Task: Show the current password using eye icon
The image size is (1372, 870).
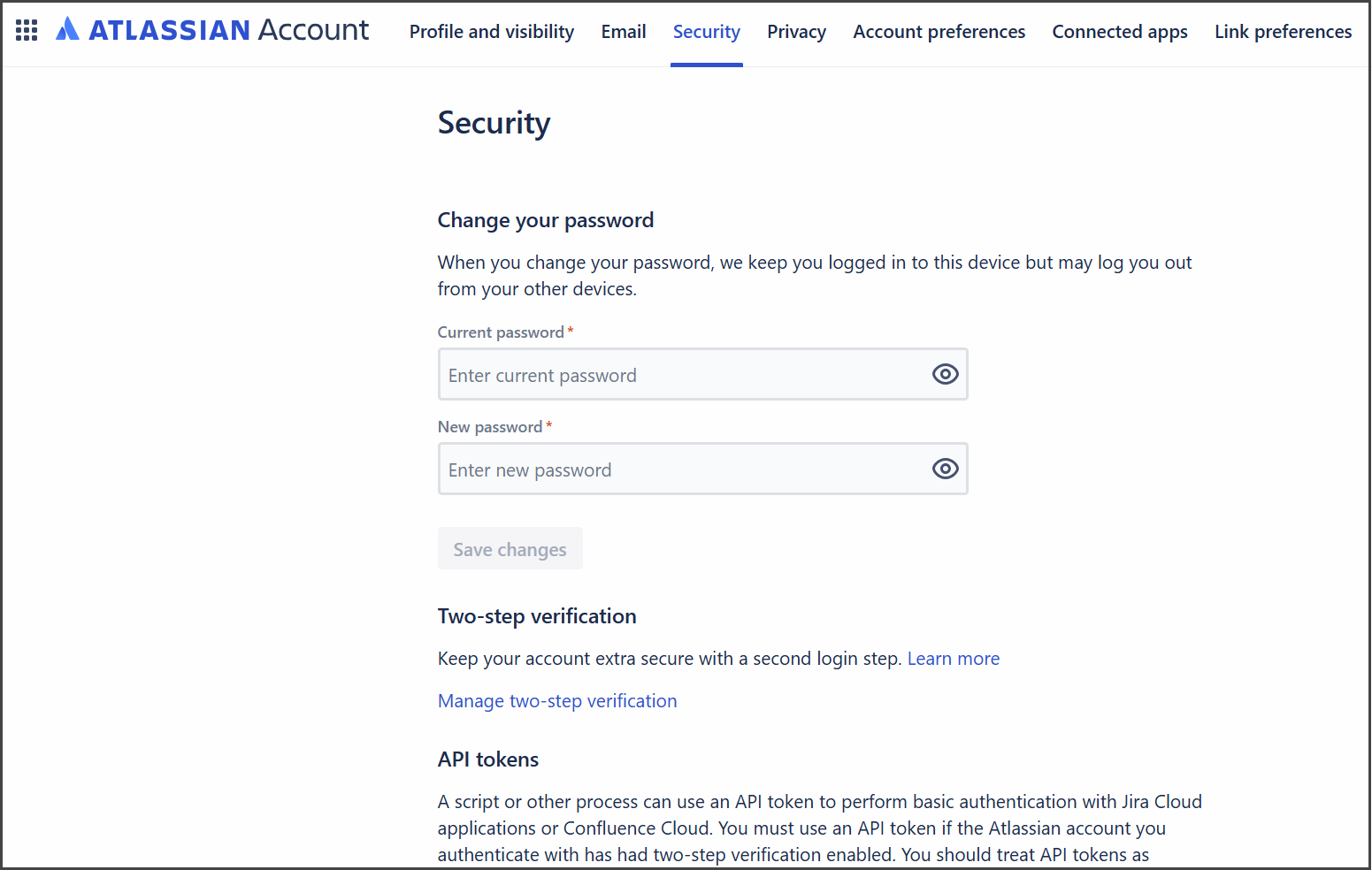Action: (945, 375)
